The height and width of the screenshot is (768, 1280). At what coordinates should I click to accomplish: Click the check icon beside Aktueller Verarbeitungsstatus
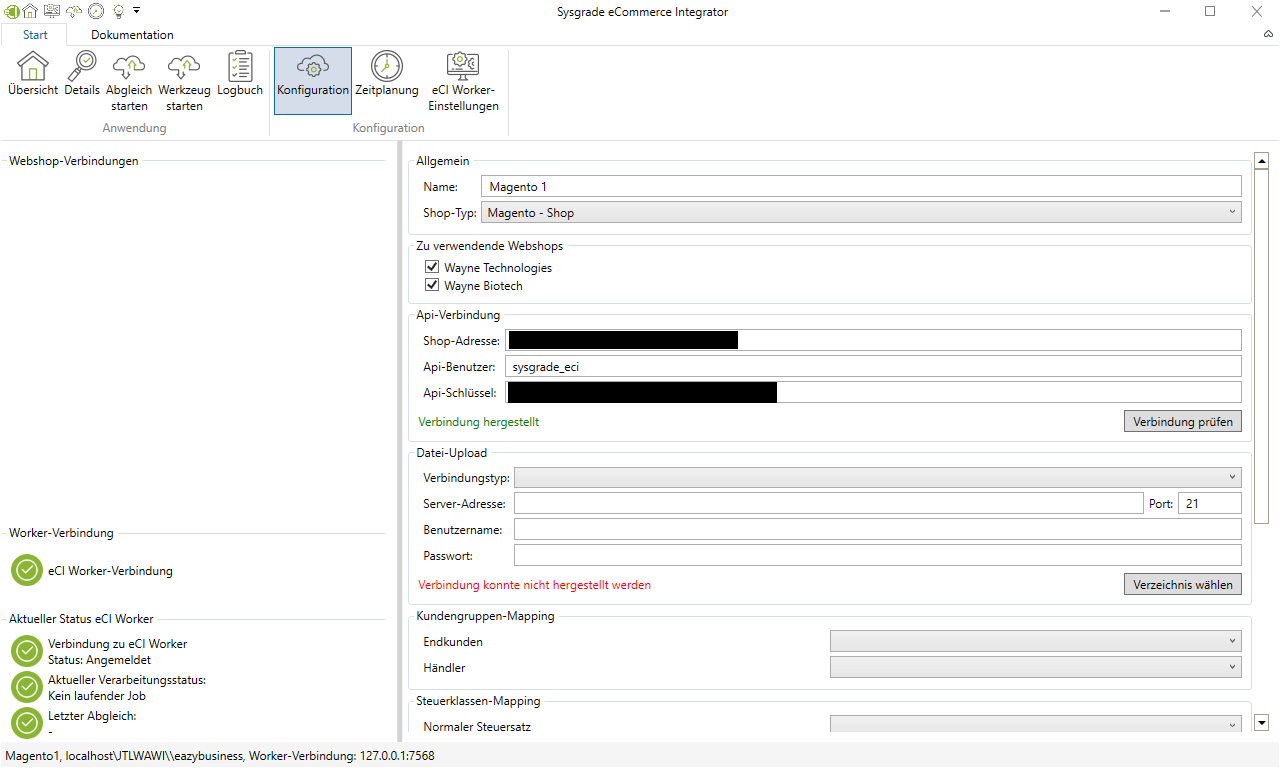point(27,687)
